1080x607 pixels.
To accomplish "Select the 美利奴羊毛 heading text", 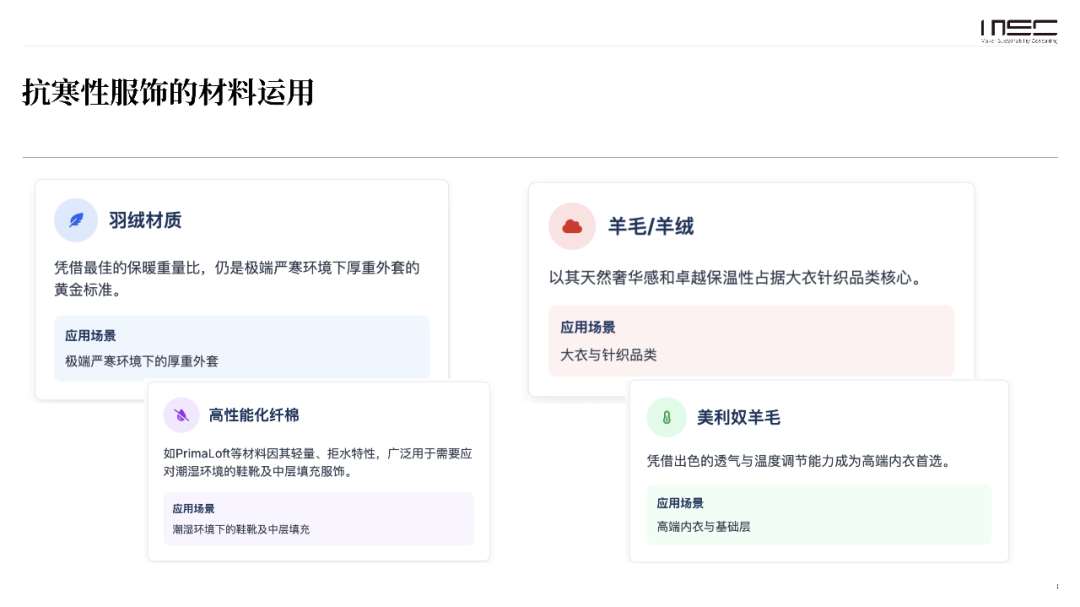I will [738, 418].
